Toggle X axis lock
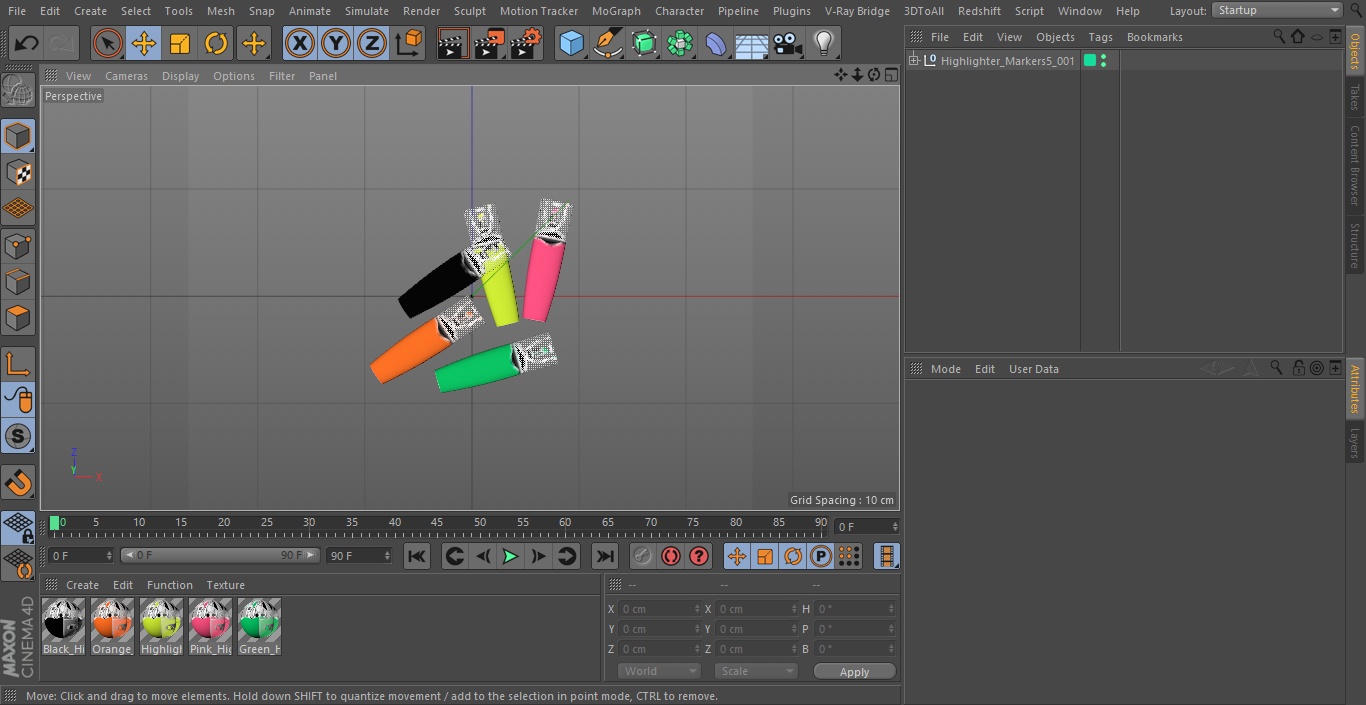This screenshot has width=1366, height=705. (300, 43)
